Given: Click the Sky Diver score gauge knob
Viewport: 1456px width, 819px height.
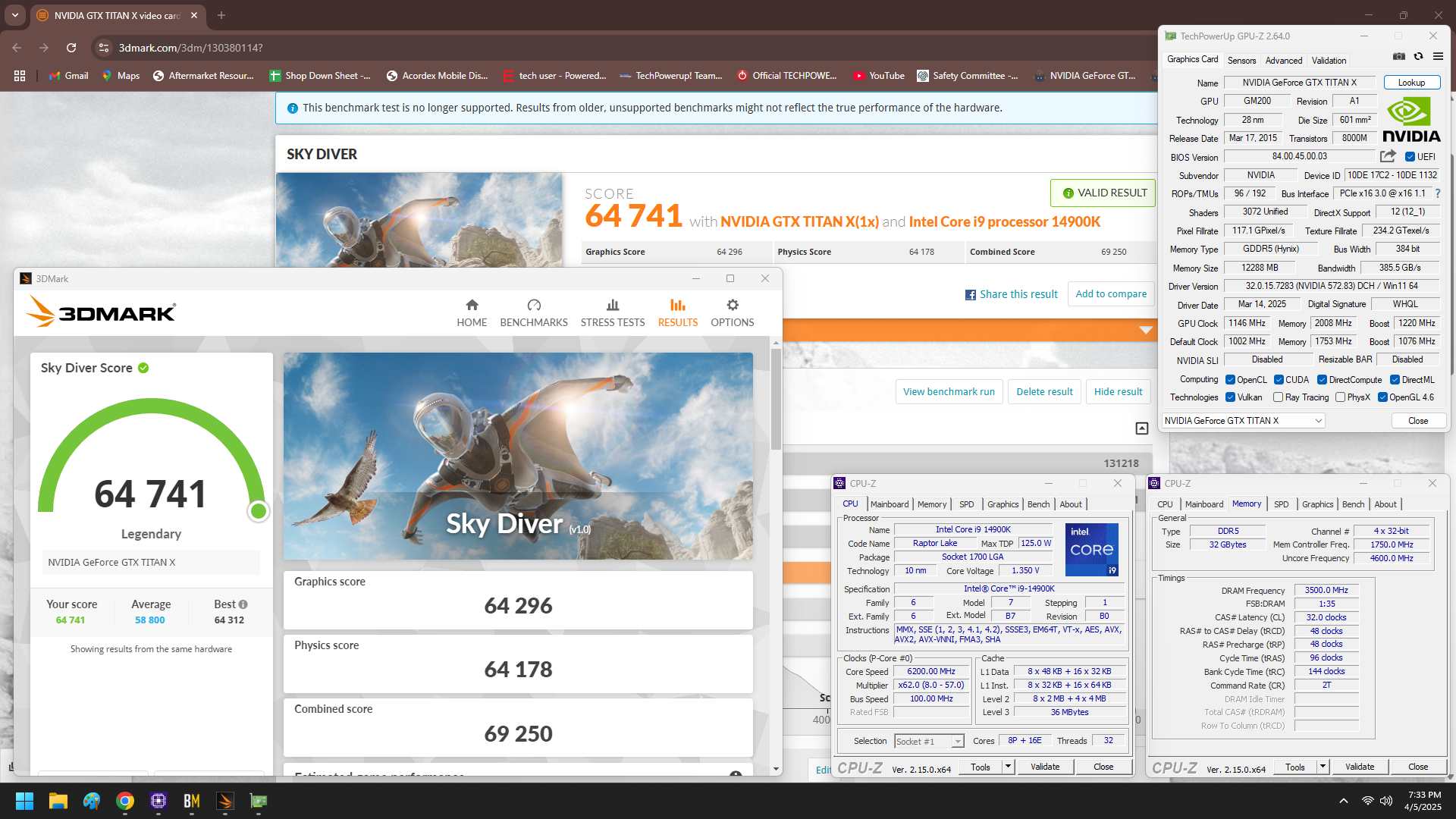Looking at the screenshot, I should 259,511.
